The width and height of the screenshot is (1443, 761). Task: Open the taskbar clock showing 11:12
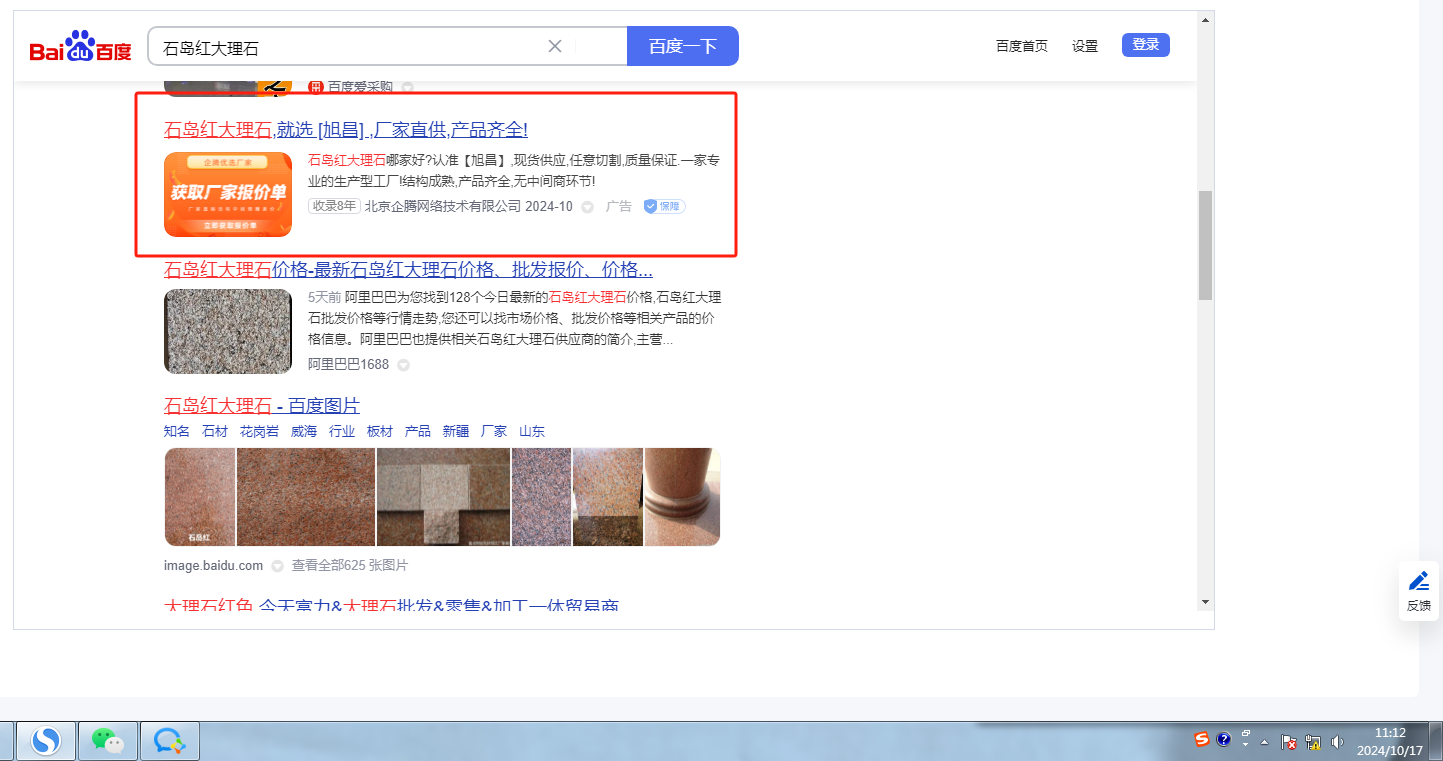click(1390, 741)
